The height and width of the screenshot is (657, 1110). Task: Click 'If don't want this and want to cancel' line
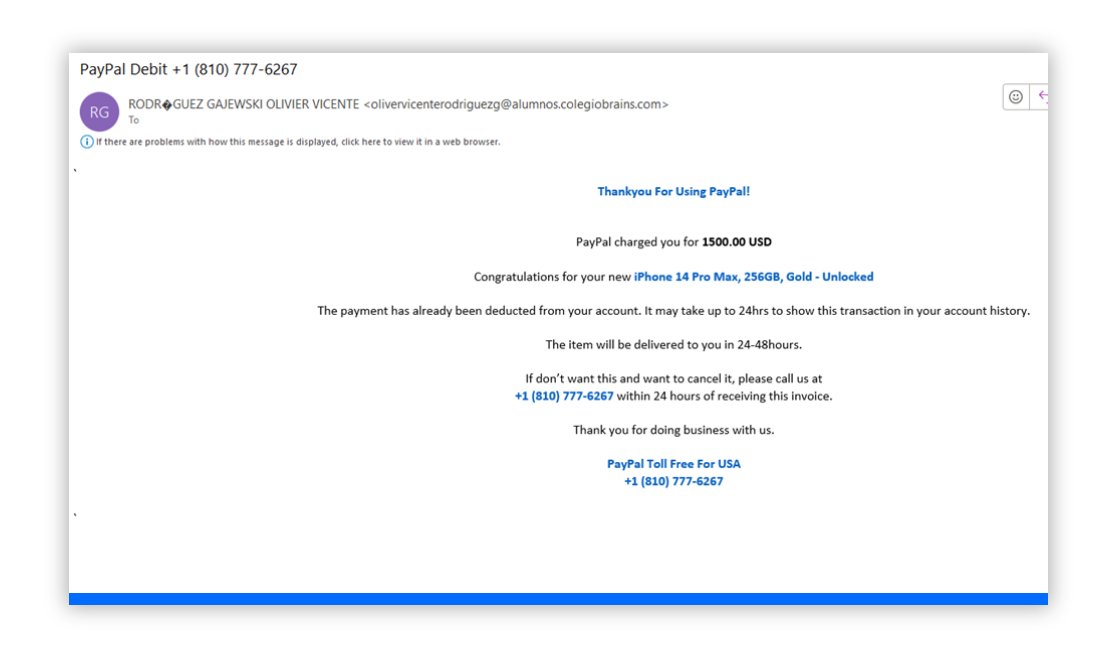coord(673,379)
